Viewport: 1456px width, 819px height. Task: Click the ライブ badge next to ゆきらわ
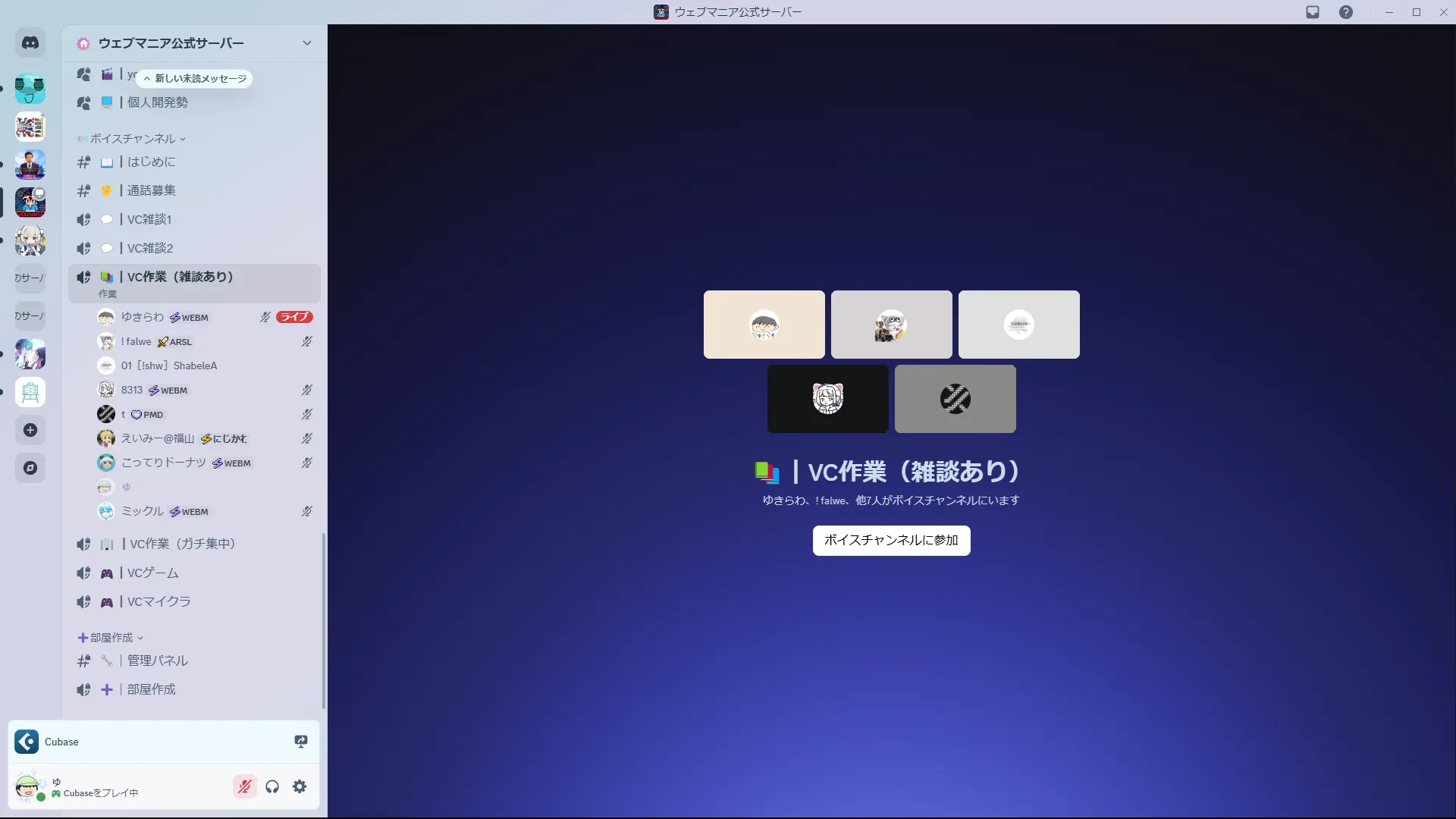(294, 317)
